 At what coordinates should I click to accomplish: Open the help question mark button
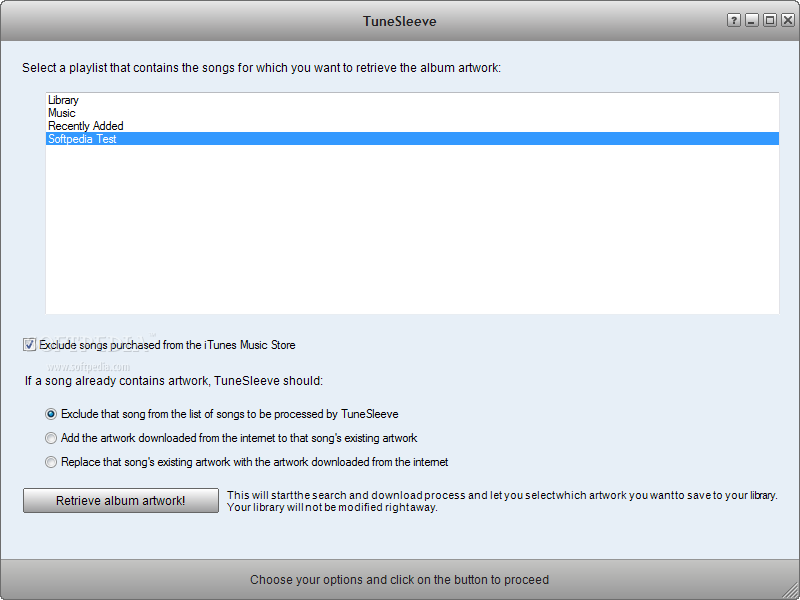733,20
